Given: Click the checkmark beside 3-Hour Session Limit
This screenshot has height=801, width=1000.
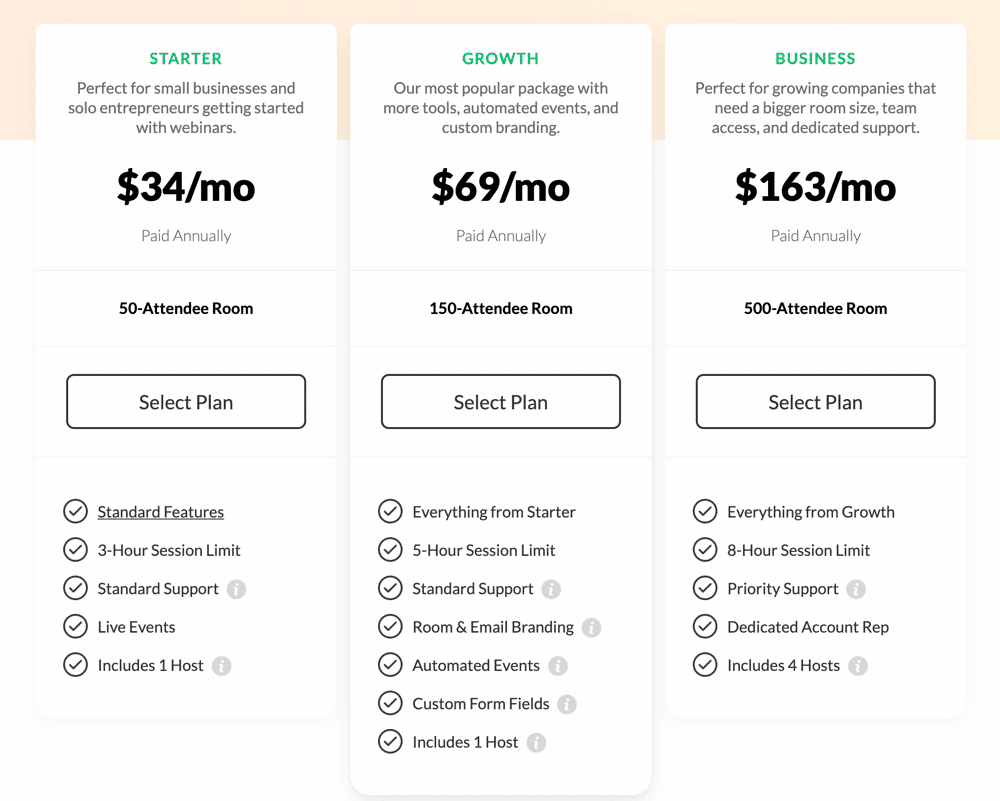Looking at the screenshot, I should pyautogui.click(x=75, y=550).
